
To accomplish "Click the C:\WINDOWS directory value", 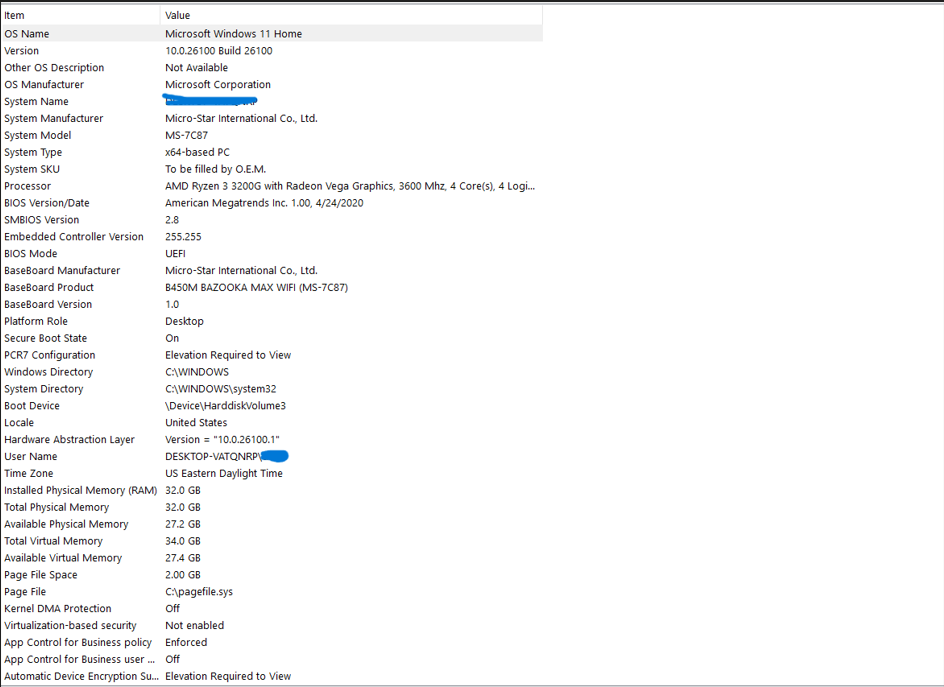I will [197, 371].
